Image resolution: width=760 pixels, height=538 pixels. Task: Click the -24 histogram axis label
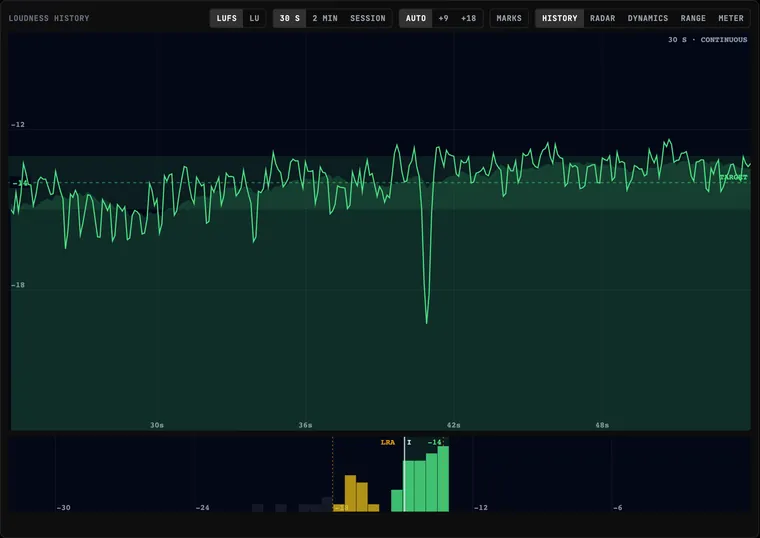click(203, 507)
